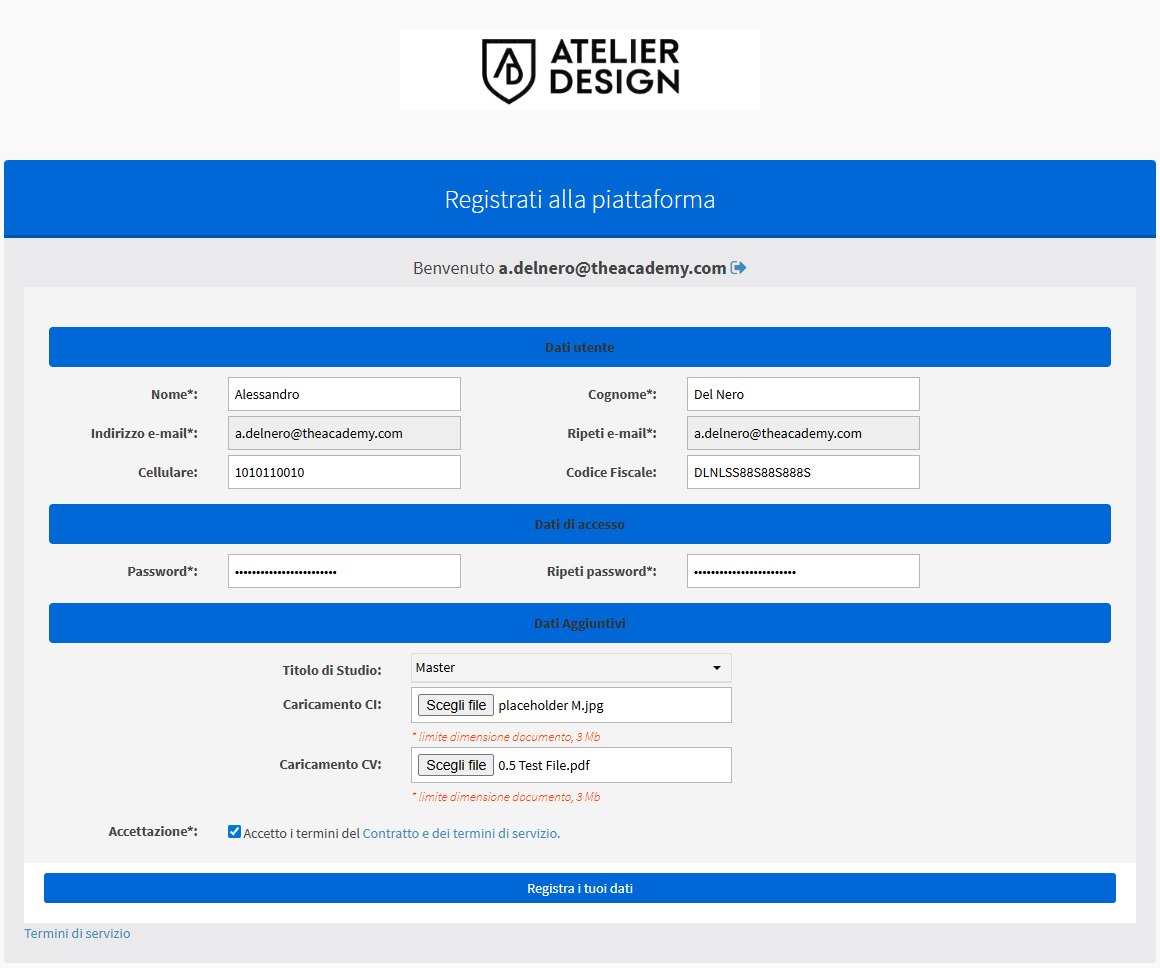Click the Scegli file button for Caricamento CV
The width and height of the screenshot is (1160, 968).
[456, 765]
